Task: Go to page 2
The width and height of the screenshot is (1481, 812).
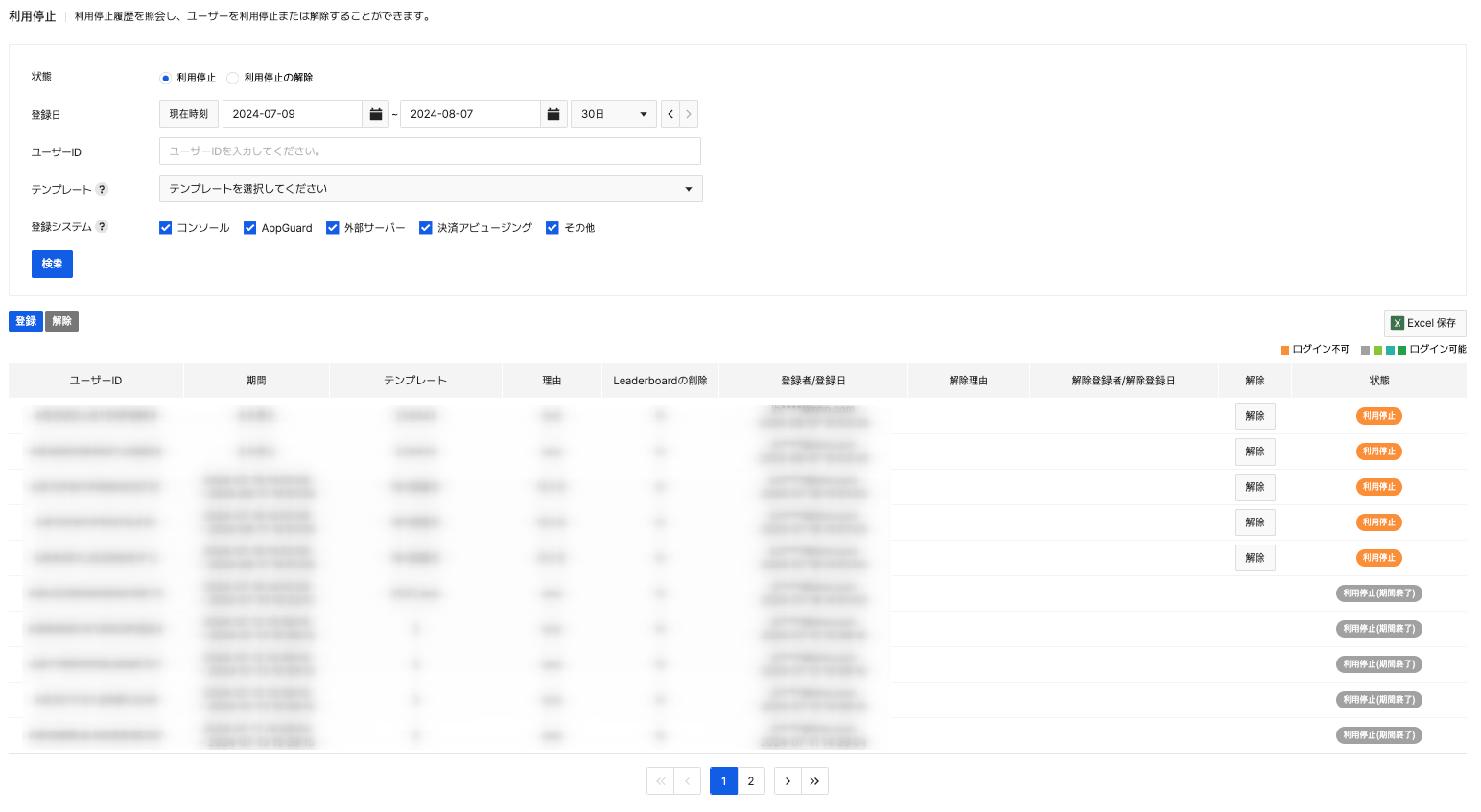Action: pos(751,781)
